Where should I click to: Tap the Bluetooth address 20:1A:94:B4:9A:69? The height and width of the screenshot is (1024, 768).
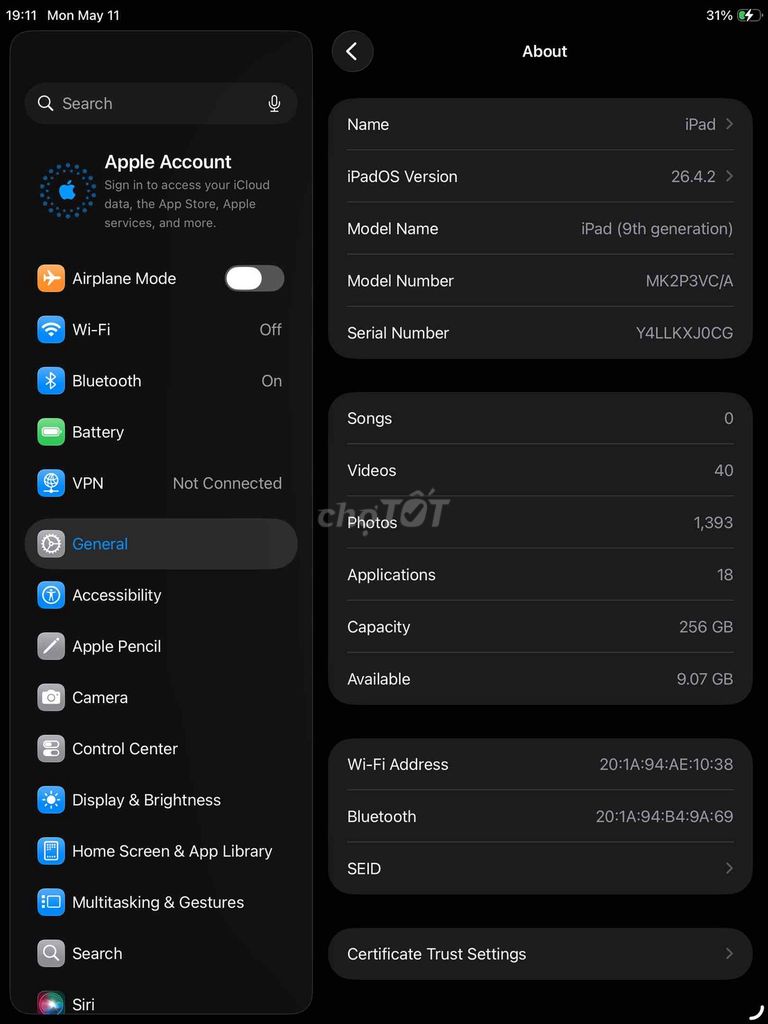click(664, 816)
